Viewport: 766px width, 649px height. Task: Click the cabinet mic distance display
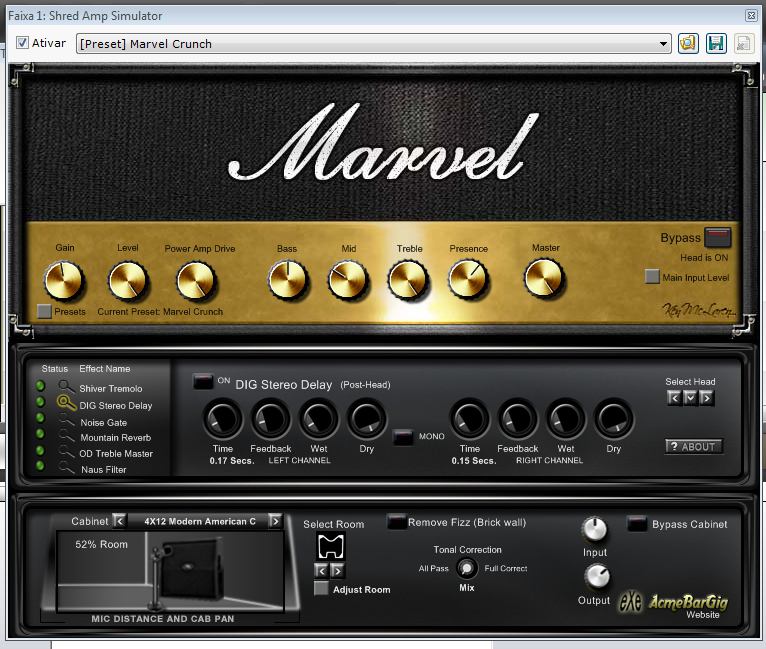tap(170, 571)
